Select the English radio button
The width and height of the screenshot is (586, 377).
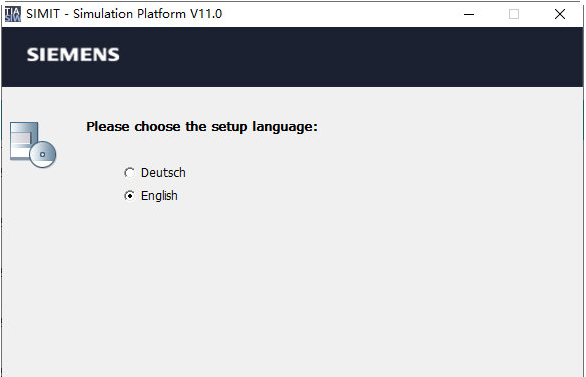pyautogui.click(x=129, y=195)
